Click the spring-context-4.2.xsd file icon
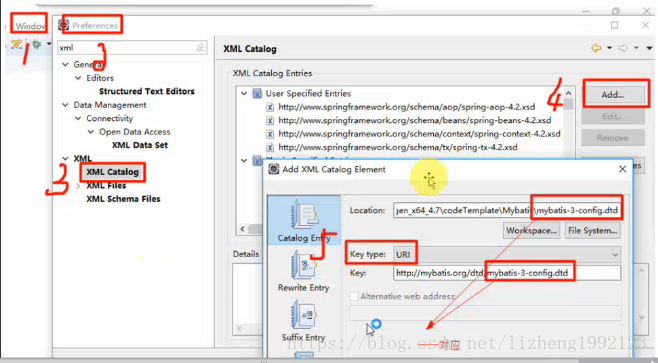 pyautogui.click(x=270, y=134)
